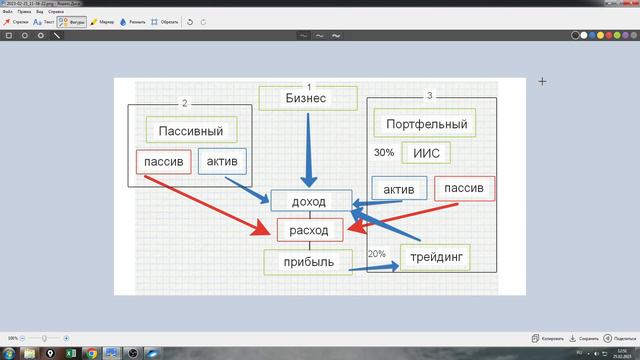Viewport: 640px width, 360px height.
Task: Open the Windows Start menu
Action: pyautogui.click(x=9, y=353)
